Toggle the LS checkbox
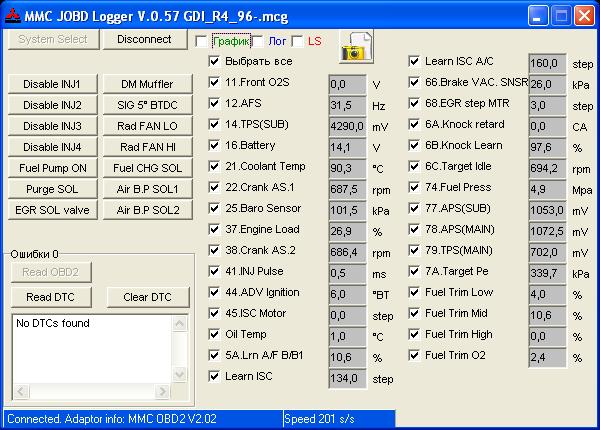This screenshot has height=430, width=600. coord(297,41)
